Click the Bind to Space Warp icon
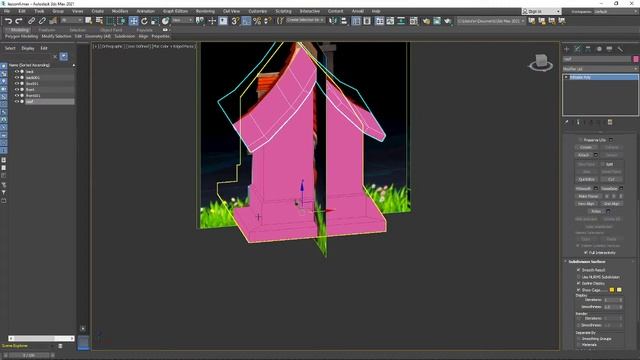This screenshot has height=360, width=640. pyautogui.click(x=53, y=21)
